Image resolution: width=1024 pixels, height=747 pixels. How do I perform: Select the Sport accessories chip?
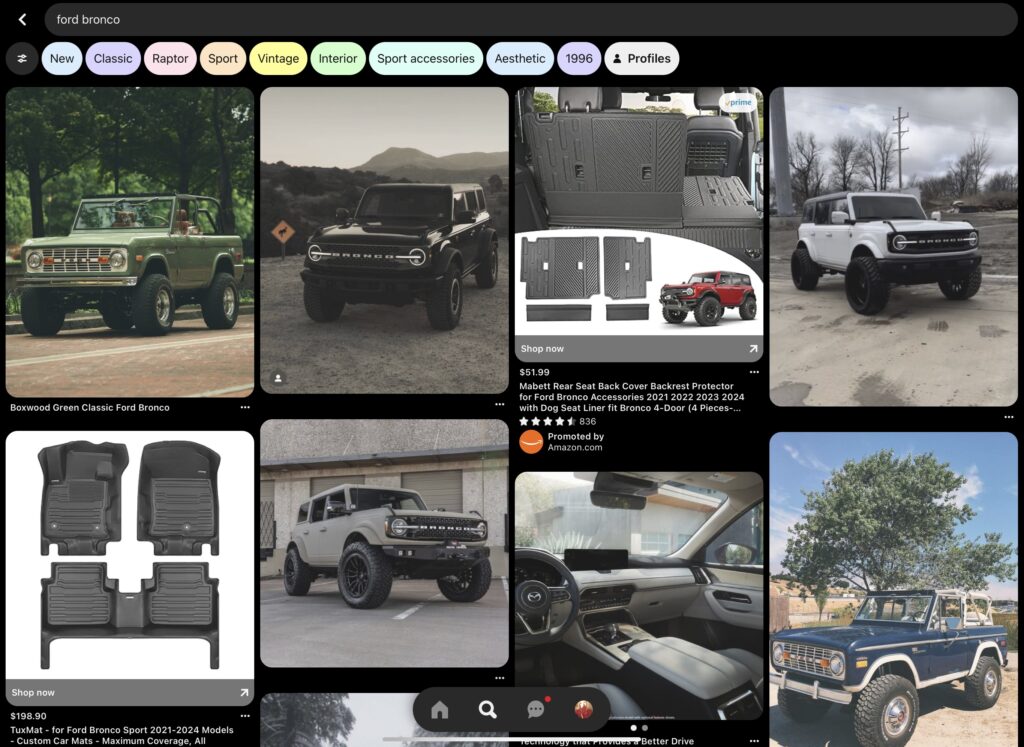point(426,59)
